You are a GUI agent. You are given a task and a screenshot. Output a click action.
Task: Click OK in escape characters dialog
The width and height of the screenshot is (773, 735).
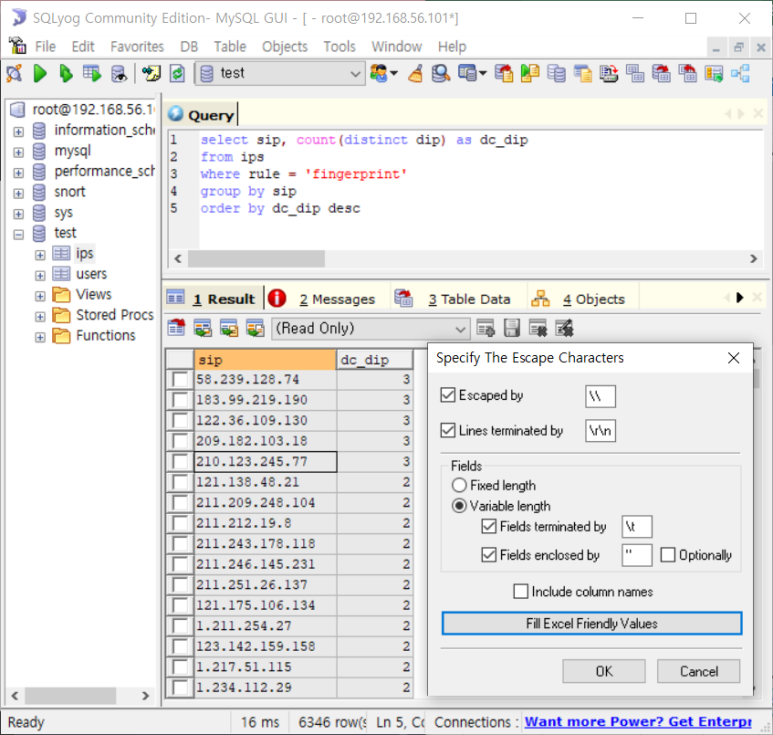pos(604,671)
